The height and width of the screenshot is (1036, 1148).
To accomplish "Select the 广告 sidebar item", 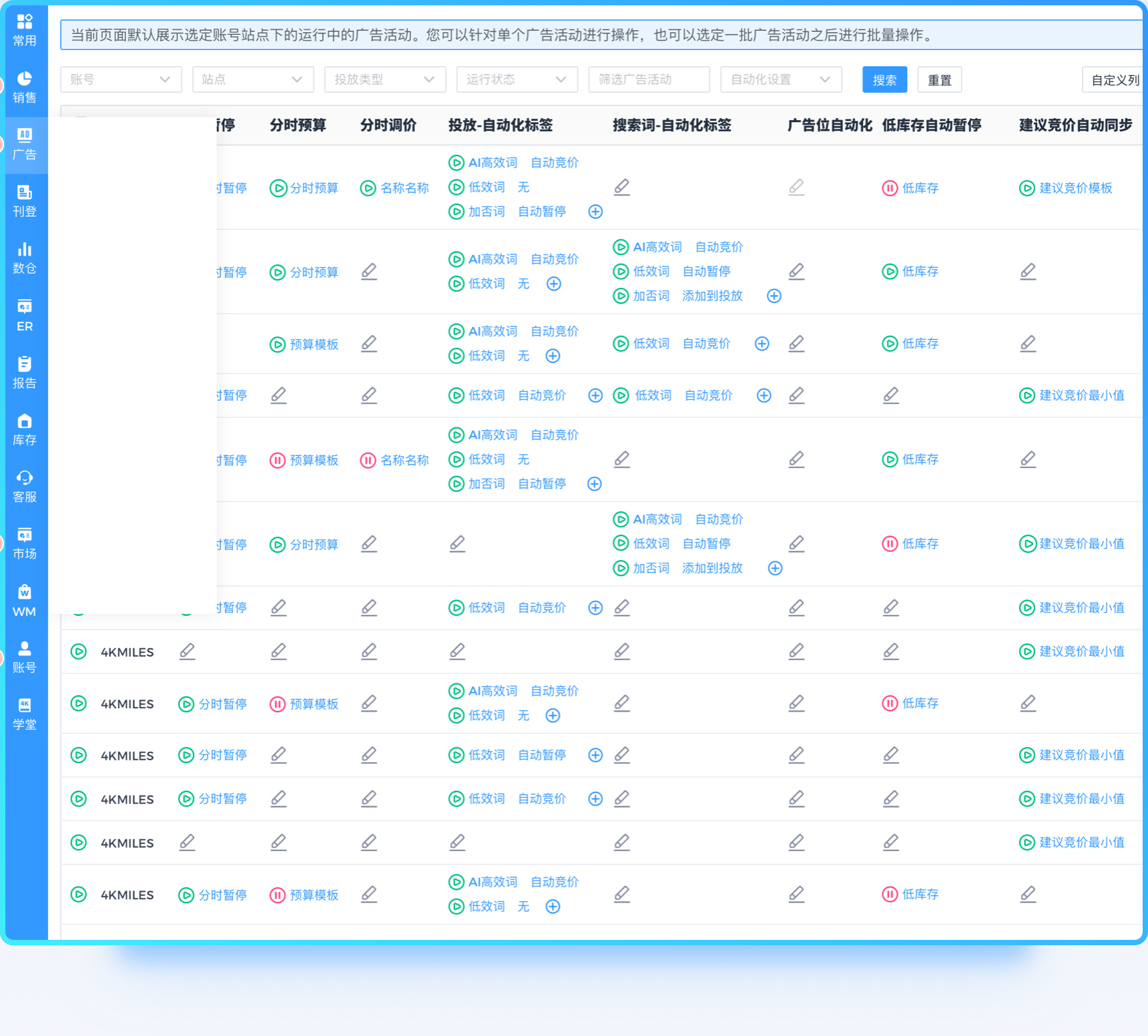I will pyautogui.click(x=25, y=145).
